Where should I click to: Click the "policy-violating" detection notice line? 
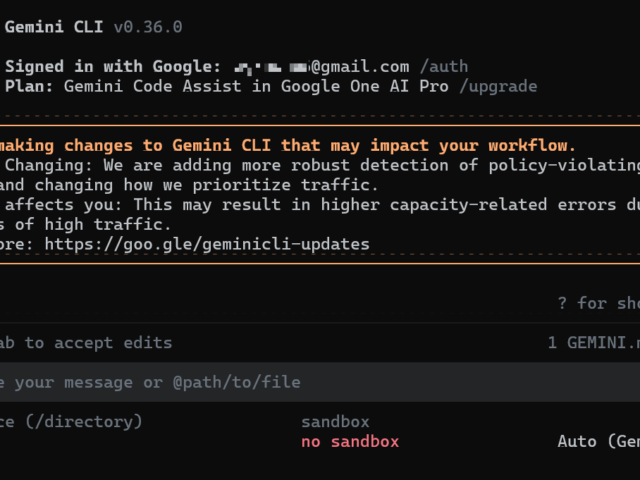320,165
